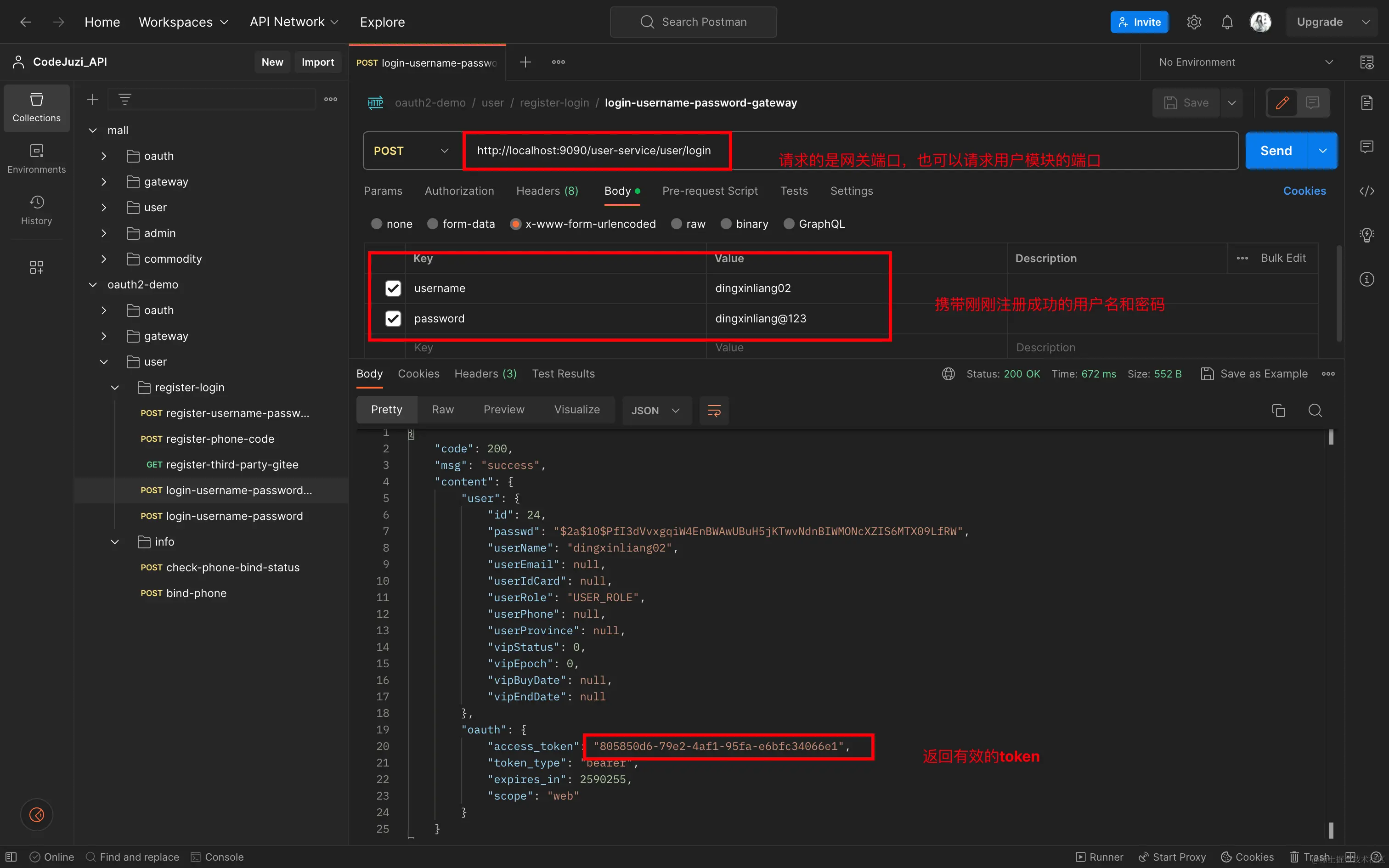1389x868 pixels.
Task: Click the search icon in response pane
Action: [x=1315, y=411]
